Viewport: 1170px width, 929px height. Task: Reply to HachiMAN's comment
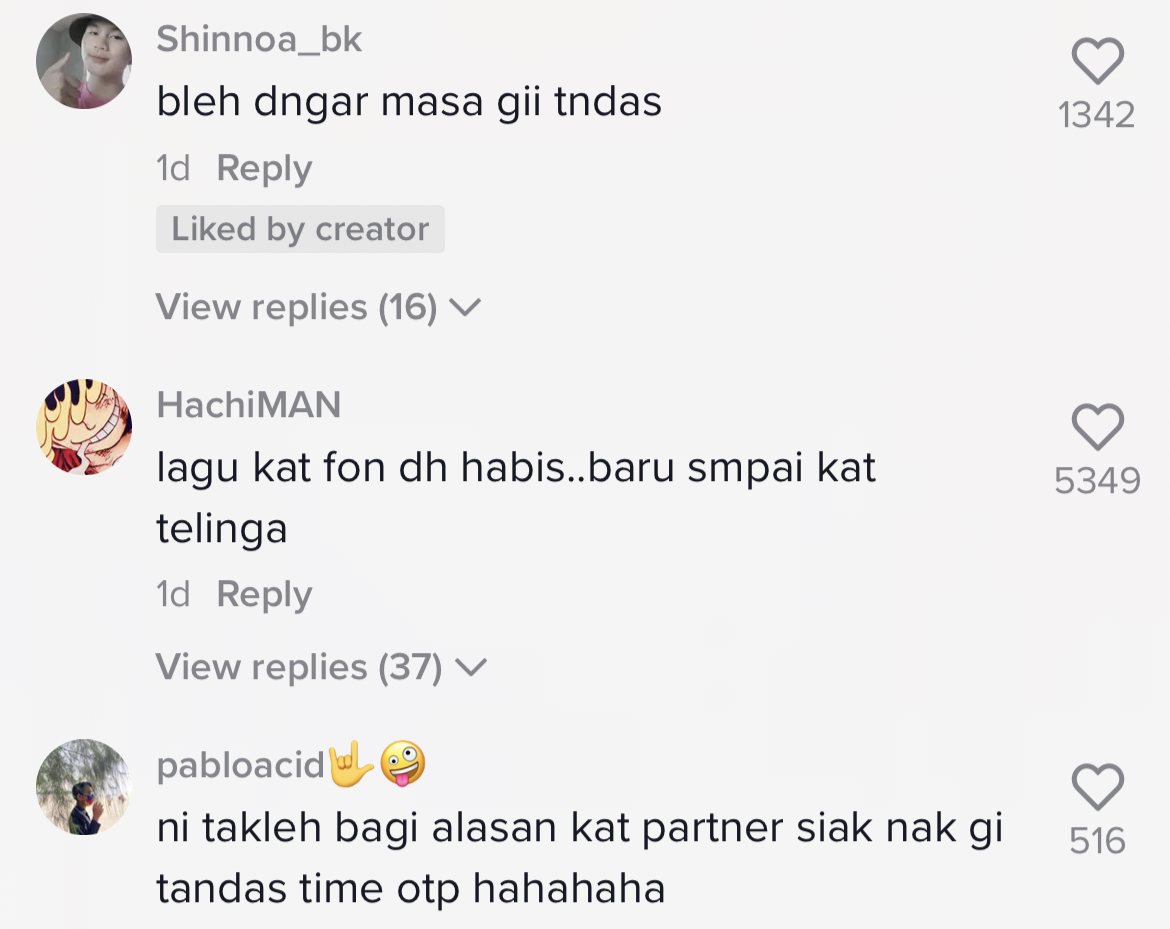point(264,595)
